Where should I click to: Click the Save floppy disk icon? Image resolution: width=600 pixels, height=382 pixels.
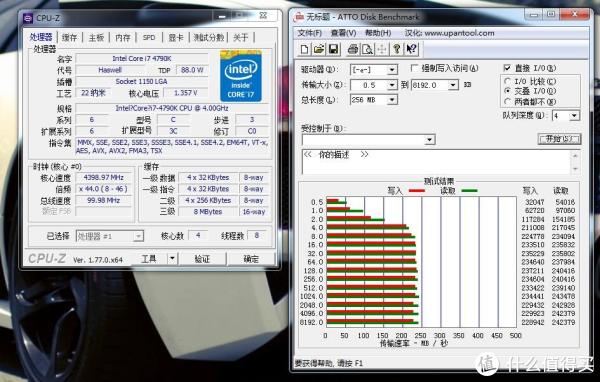tap(333, 49)
